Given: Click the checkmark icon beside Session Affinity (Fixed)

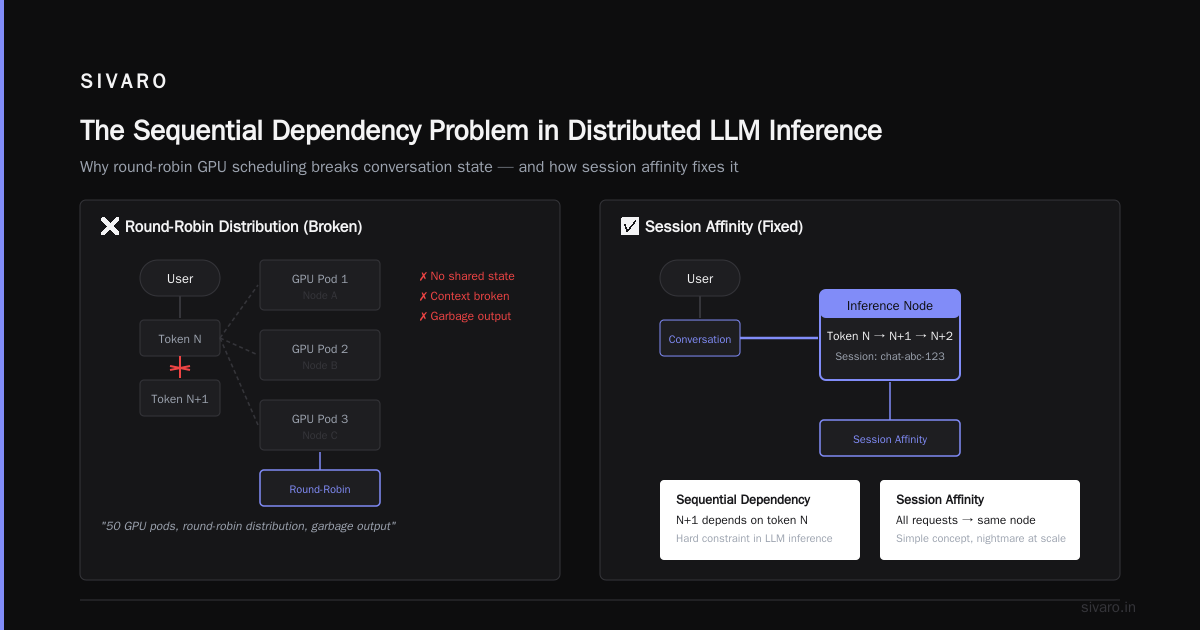Looking at the screenshot, I should (630, 227).
